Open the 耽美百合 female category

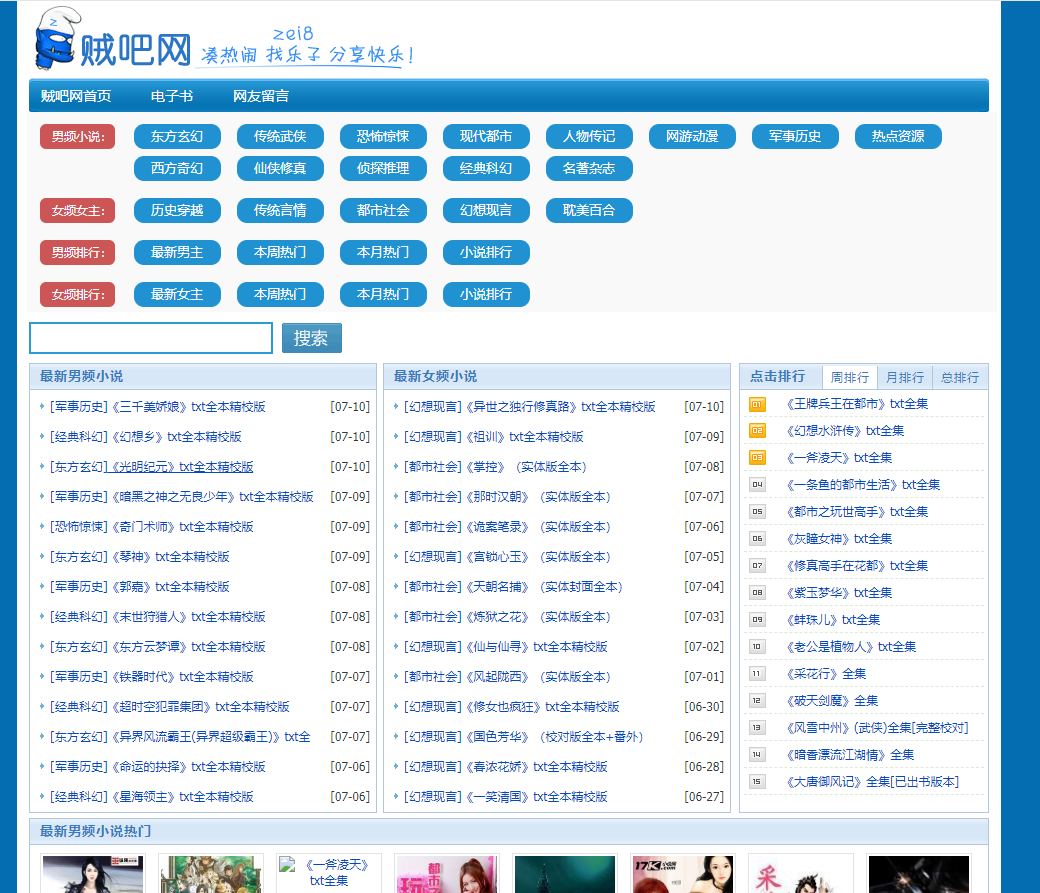(x=589, y=210)
